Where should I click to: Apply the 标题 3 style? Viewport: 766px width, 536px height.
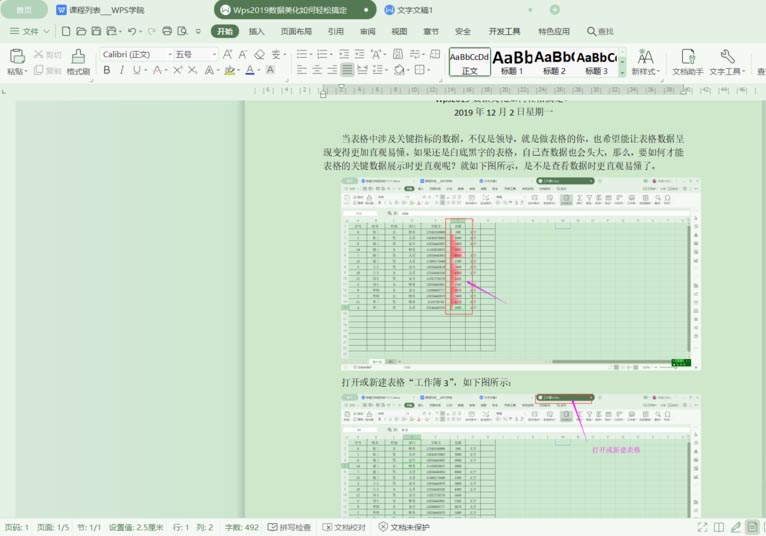[596, 62]
